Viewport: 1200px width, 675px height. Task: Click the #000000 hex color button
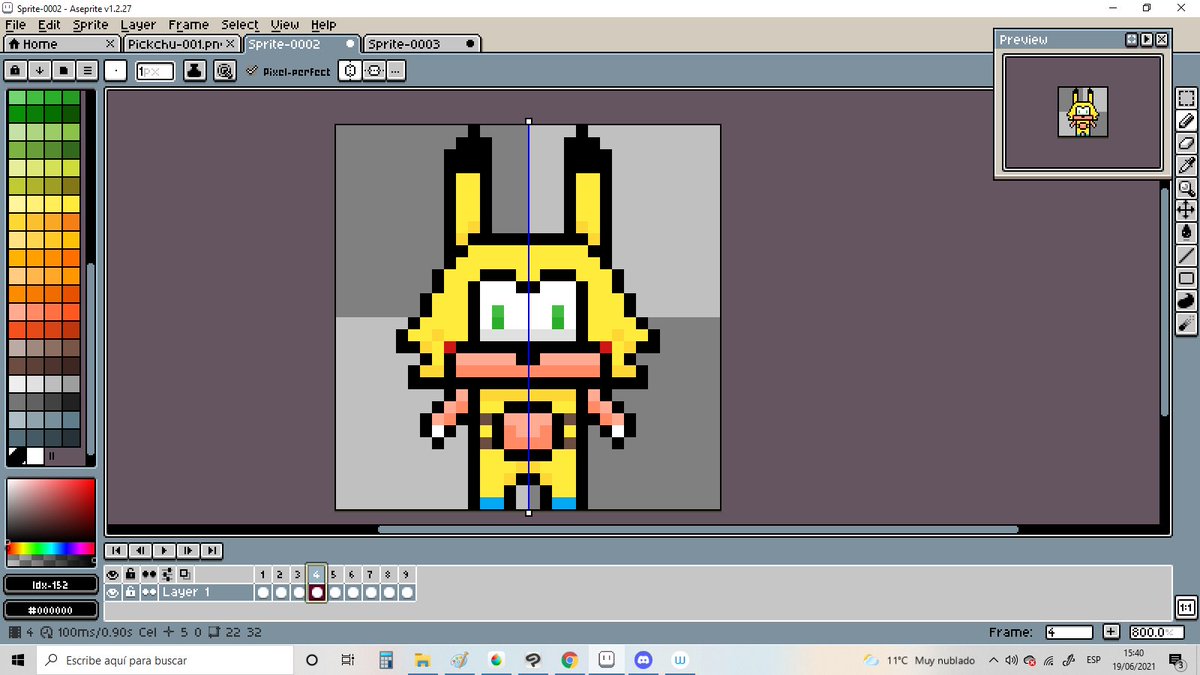pos(49,609)
